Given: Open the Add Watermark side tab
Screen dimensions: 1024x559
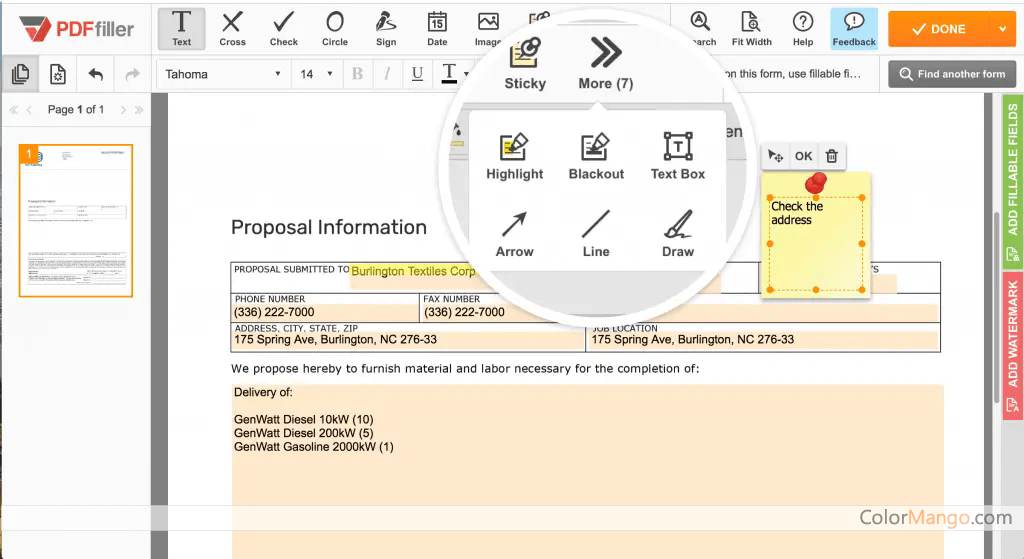Looking at the screenshot, I should 1013,345.
